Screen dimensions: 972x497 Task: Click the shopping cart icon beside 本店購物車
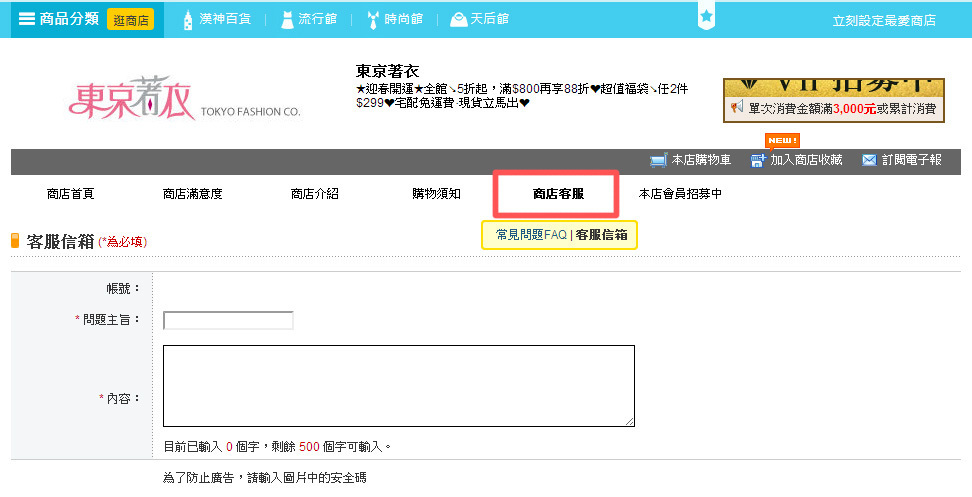pyautogui.click(x=658, y=160)
